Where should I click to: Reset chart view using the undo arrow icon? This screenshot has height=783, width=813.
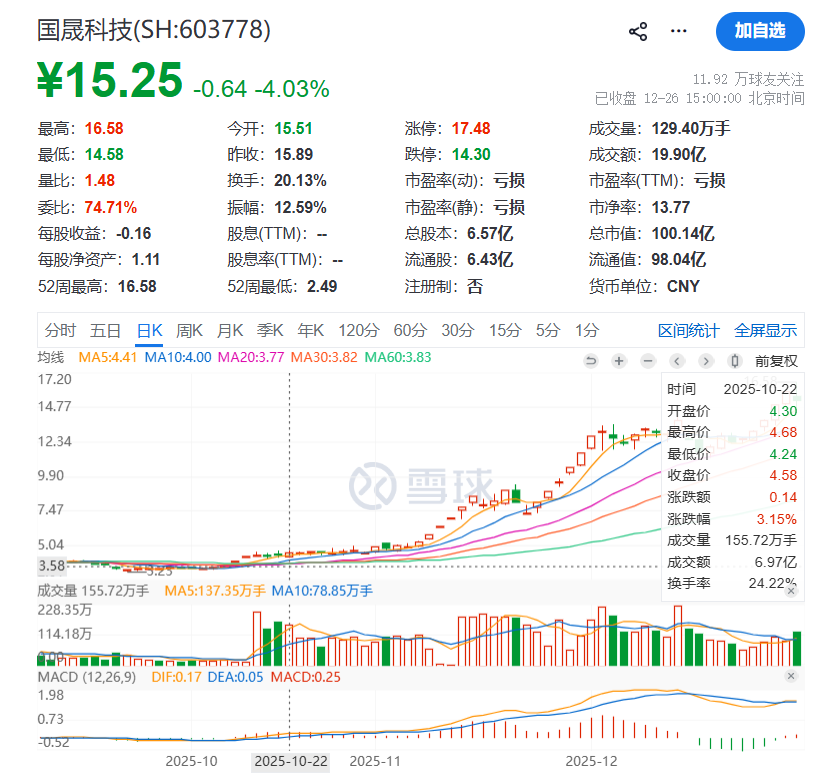click(590, 361)
